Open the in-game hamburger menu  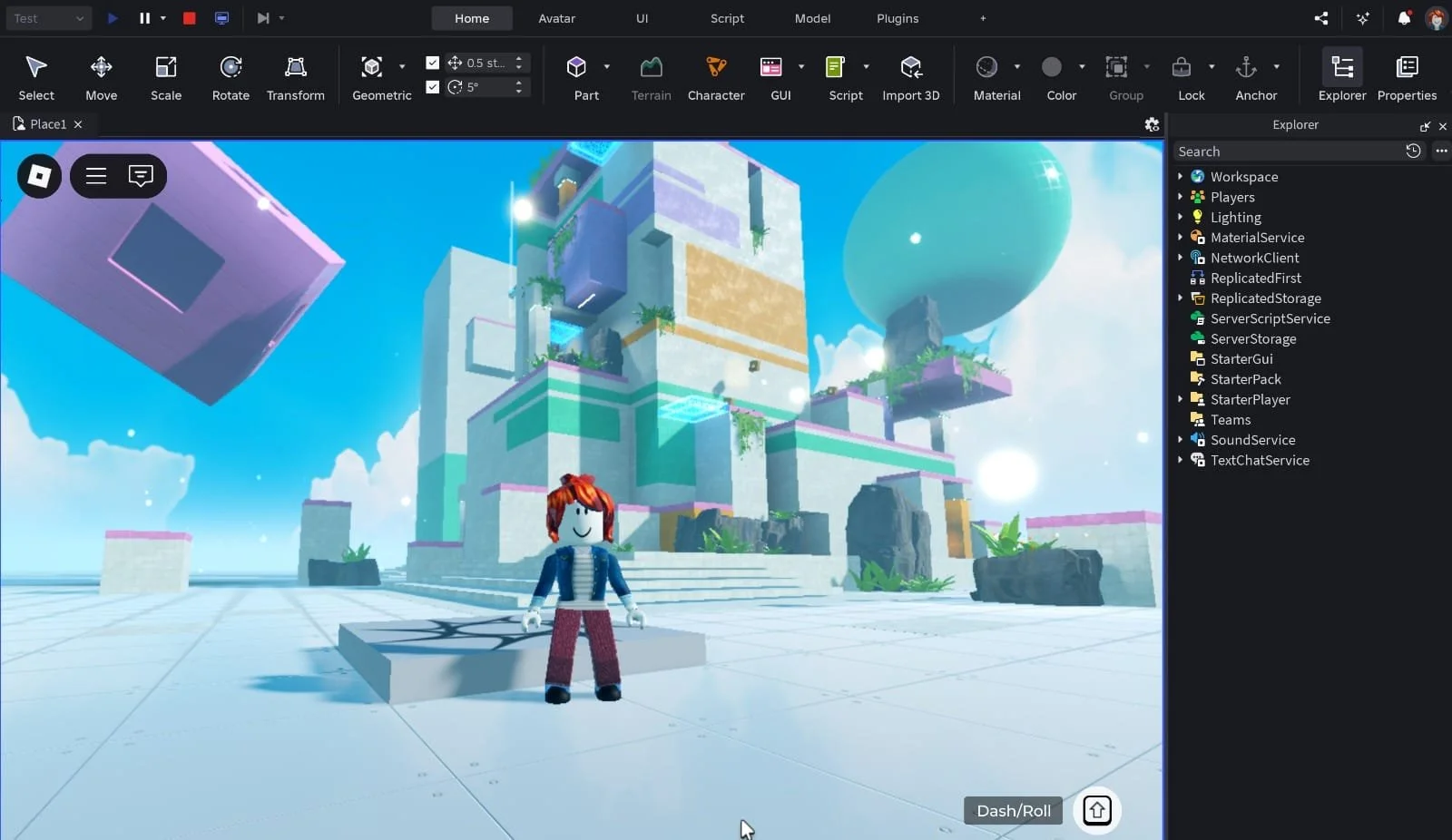96,176
